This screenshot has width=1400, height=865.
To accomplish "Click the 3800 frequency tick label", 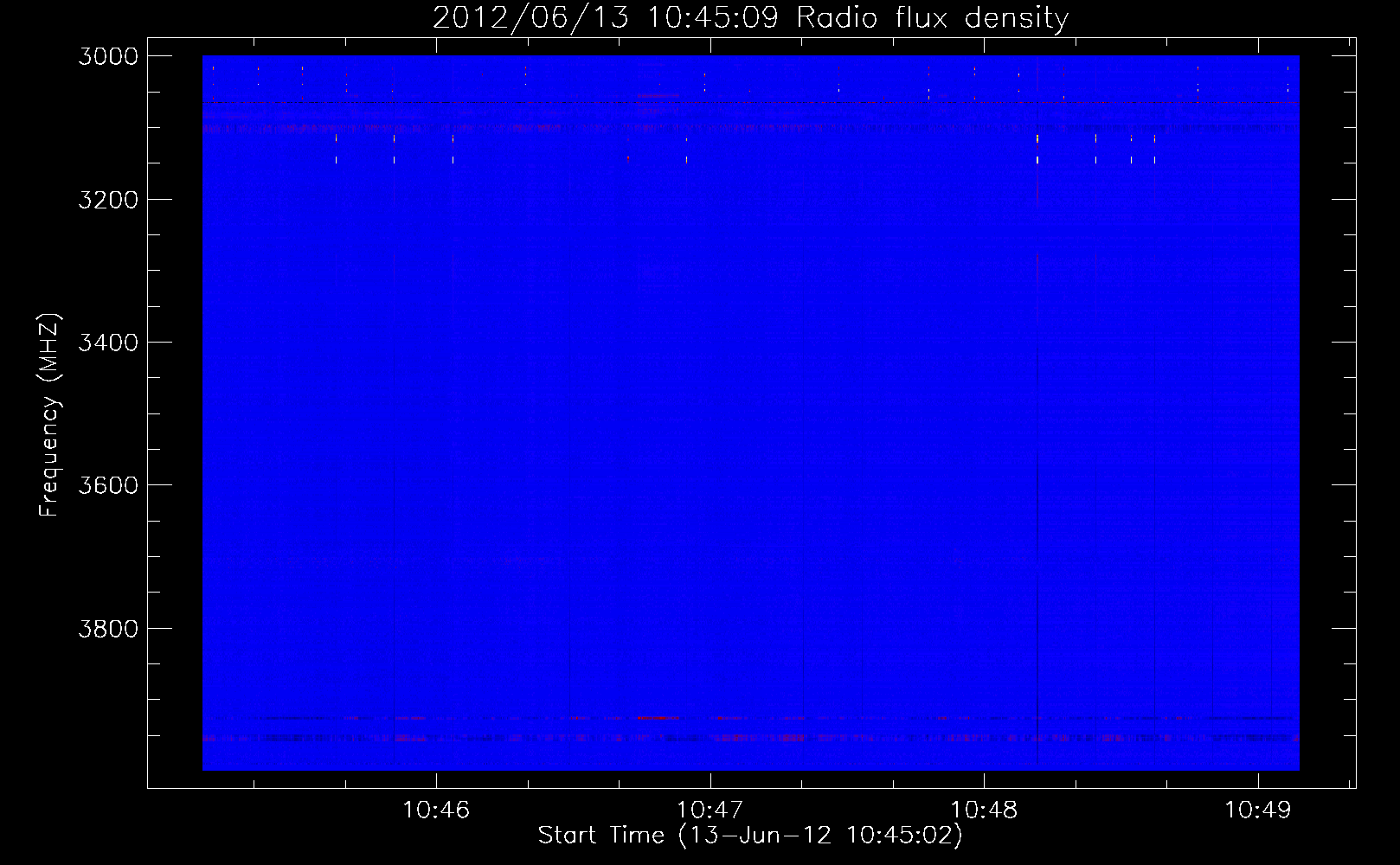I will [x=108, y=629].
